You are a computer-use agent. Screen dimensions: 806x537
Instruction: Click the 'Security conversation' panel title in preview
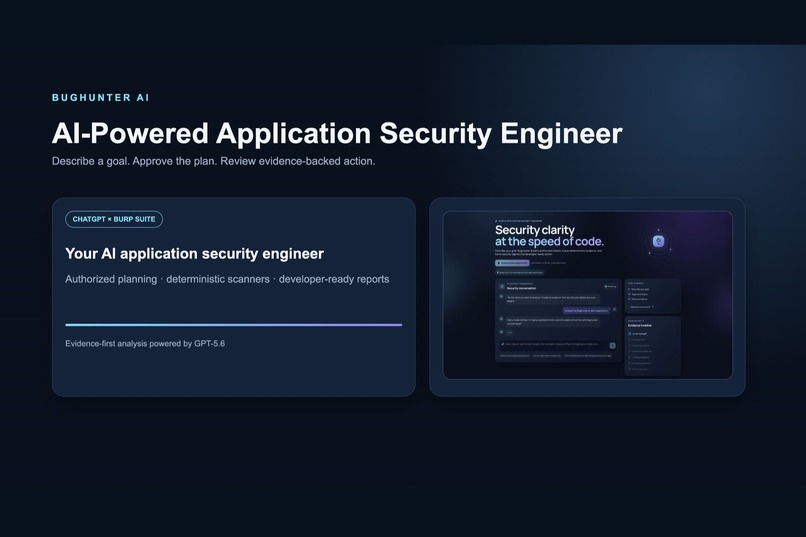[x=521, y=288]
